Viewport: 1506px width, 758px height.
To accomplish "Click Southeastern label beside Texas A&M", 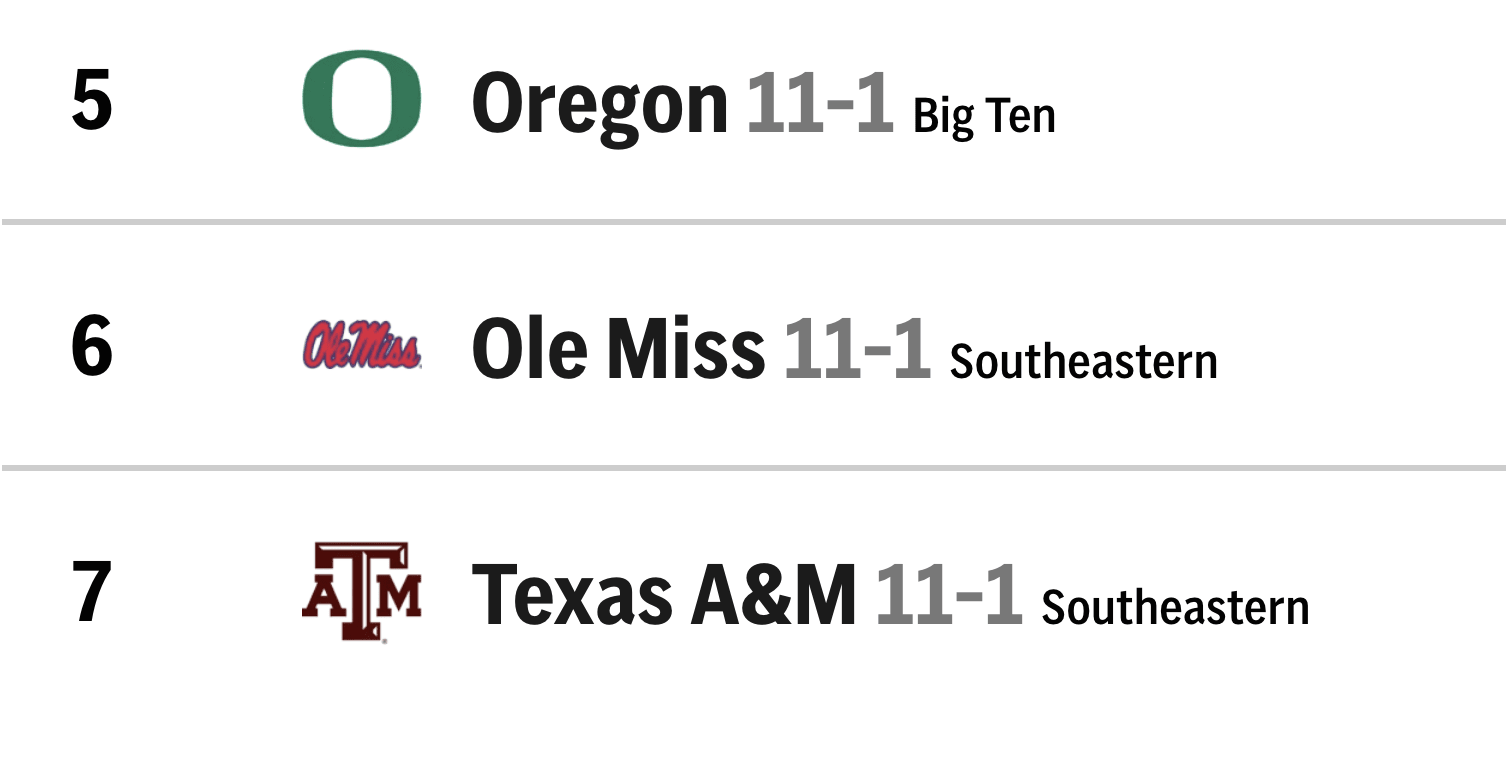I will coord(1175,607).
